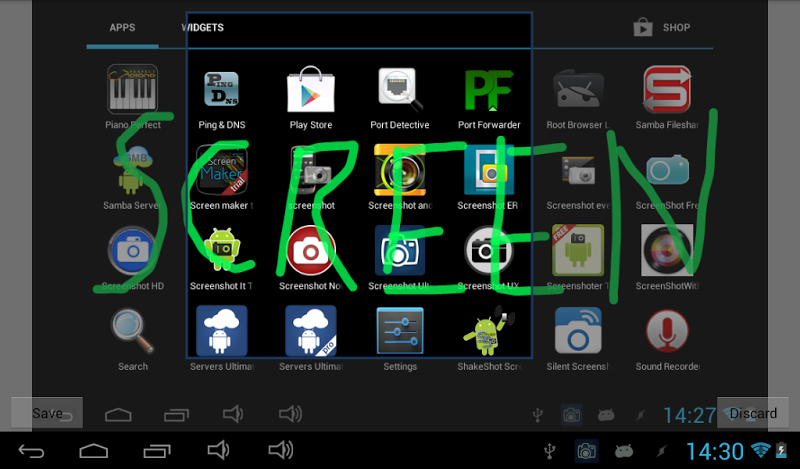Image resolution: width=800 pixels, height=469 pixels.
Task: Switch to the WIDGETS tab
Action: (x=203, y=28)
